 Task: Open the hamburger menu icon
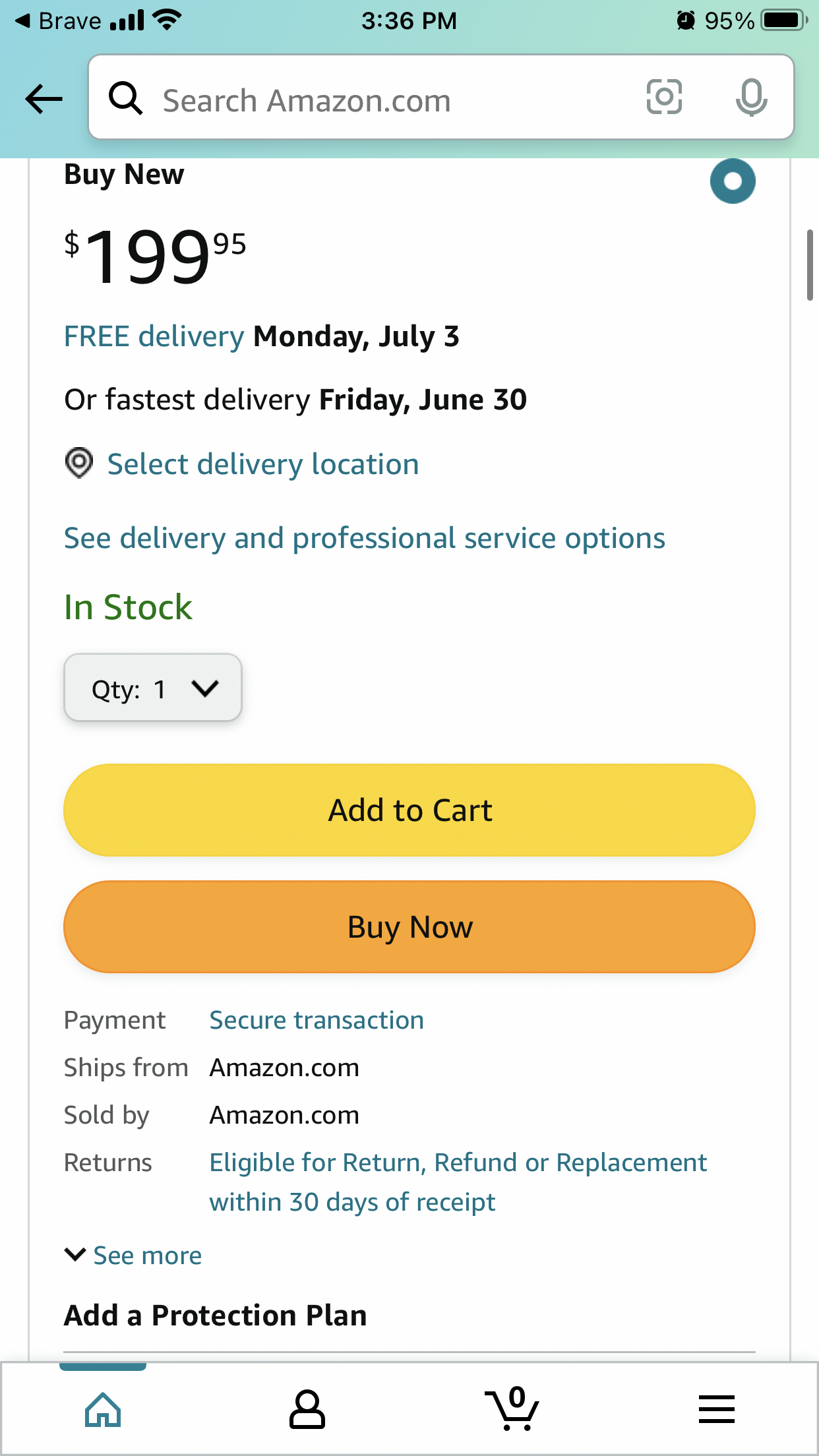click(x=717, y=1409)
